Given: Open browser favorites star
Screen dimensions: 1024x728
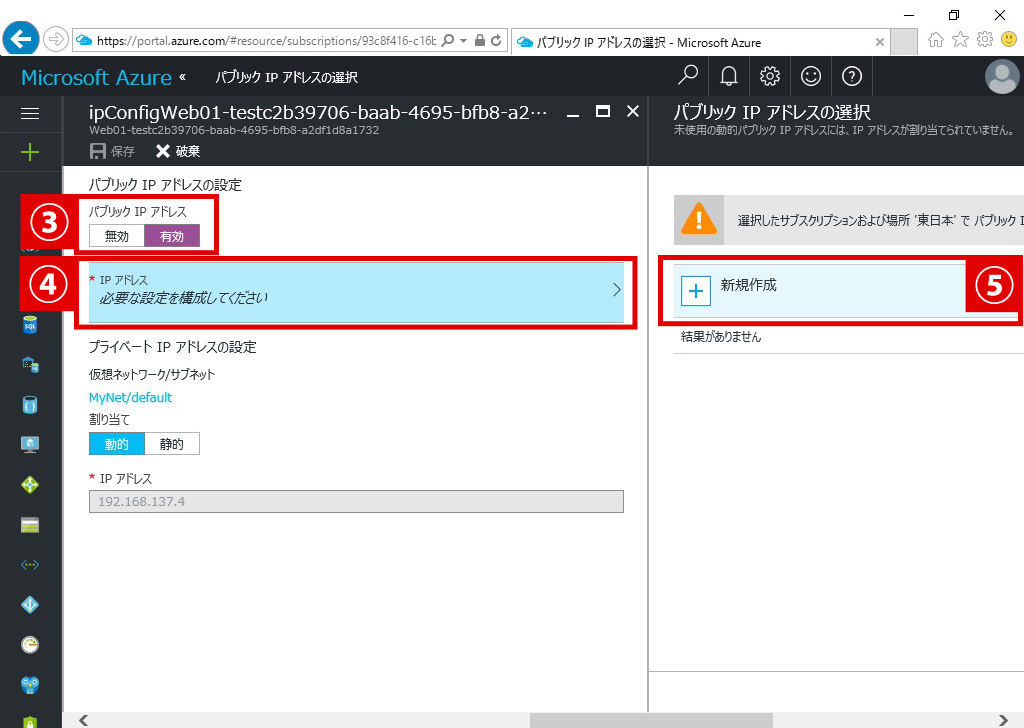Looking at the screenshot, I should coord(960,40).
